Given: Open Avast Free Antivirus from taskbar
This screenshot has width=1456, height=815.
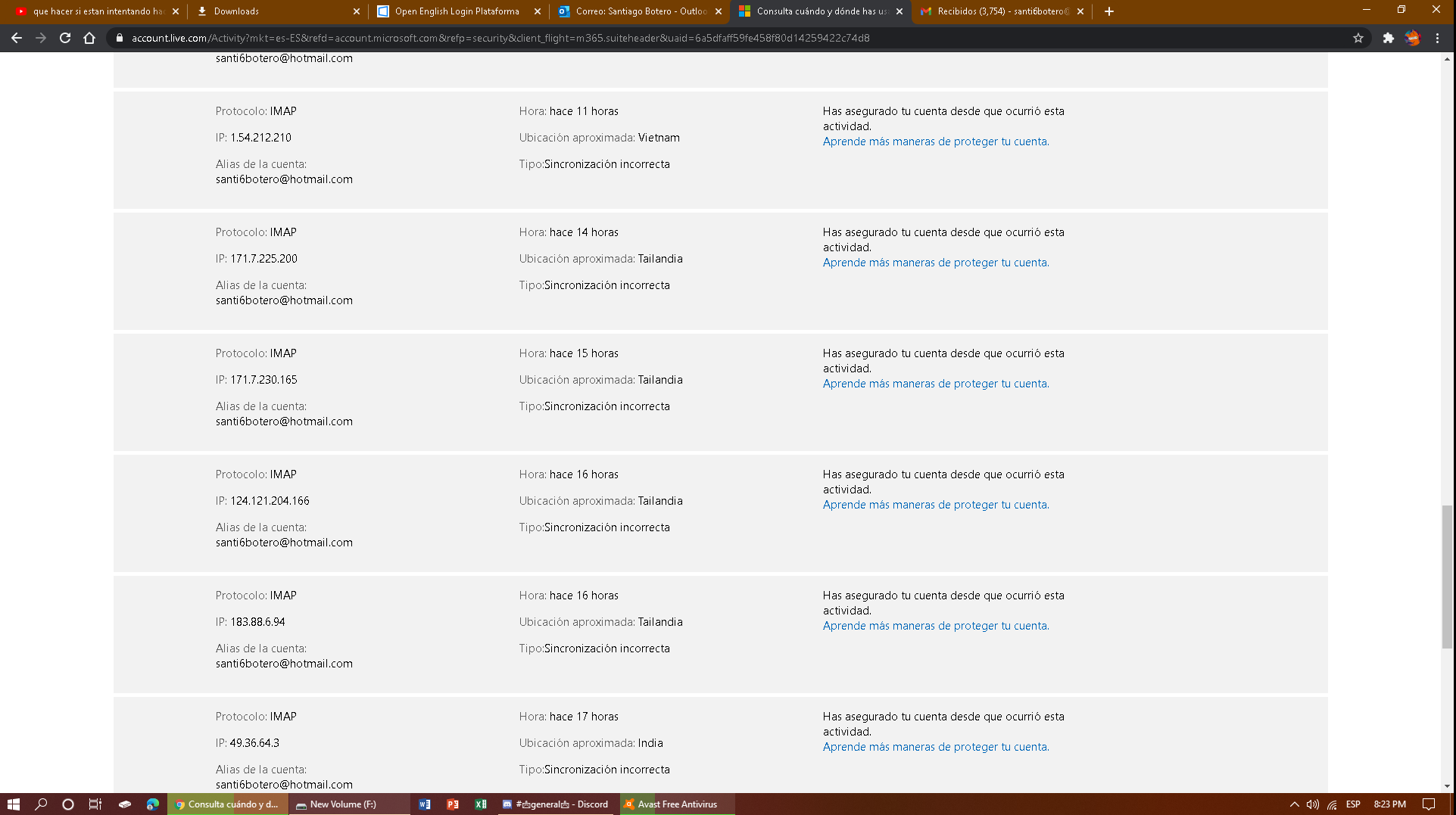Looking at the screenshot, I should [x=677, y=804].
